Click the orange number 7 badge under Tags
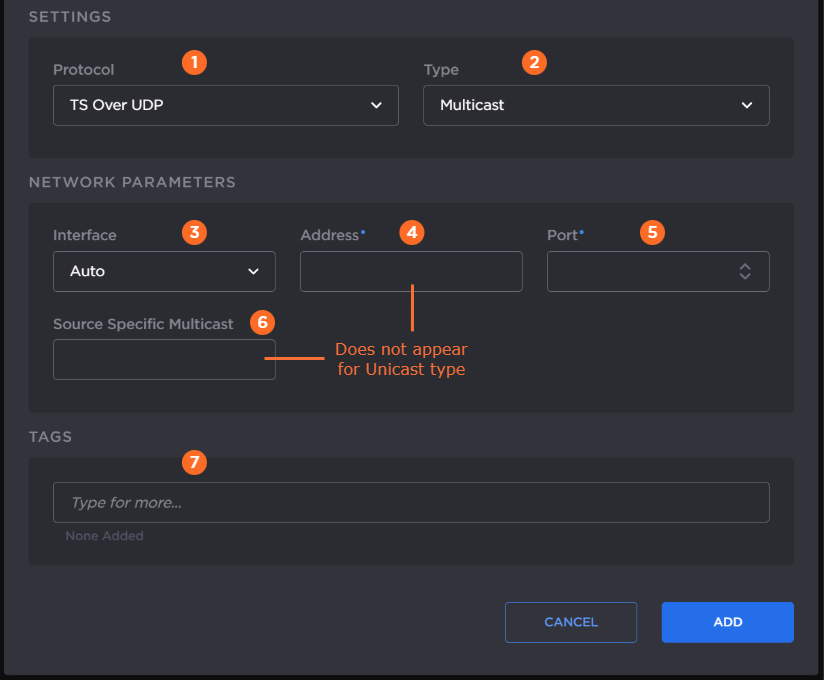Viewport: 824px width, 680px height. (x=194, y=462)
